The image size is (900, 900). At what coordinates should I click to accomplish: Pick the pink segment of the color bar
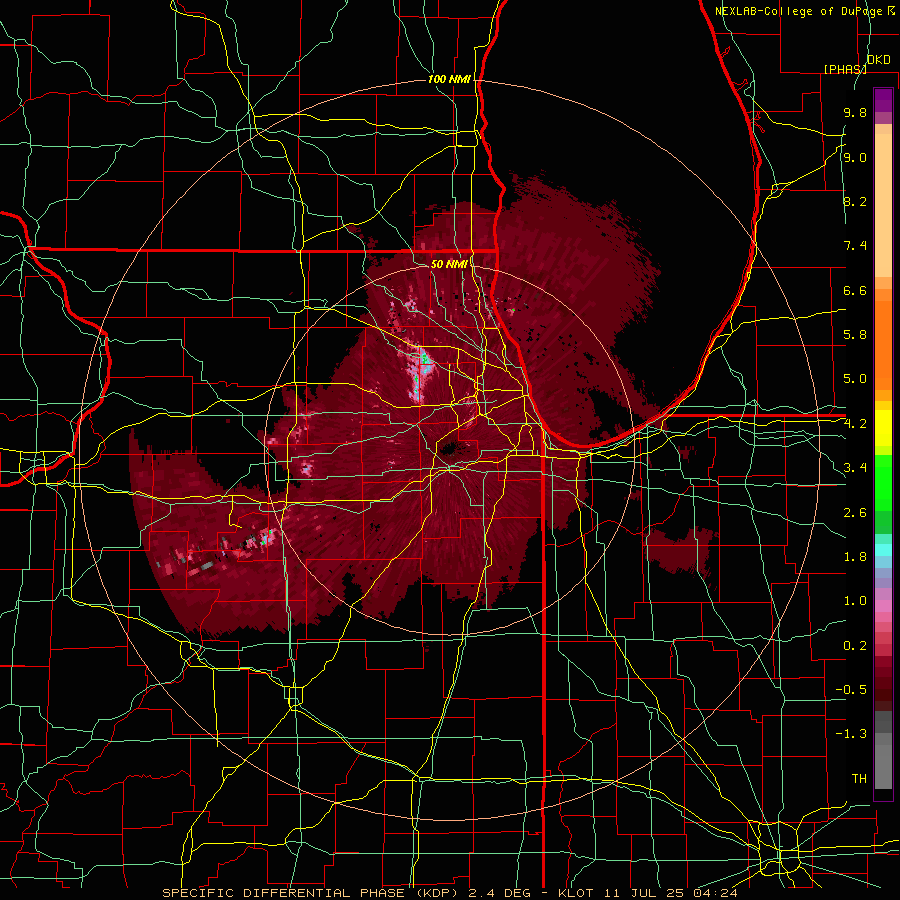[883, 606]
